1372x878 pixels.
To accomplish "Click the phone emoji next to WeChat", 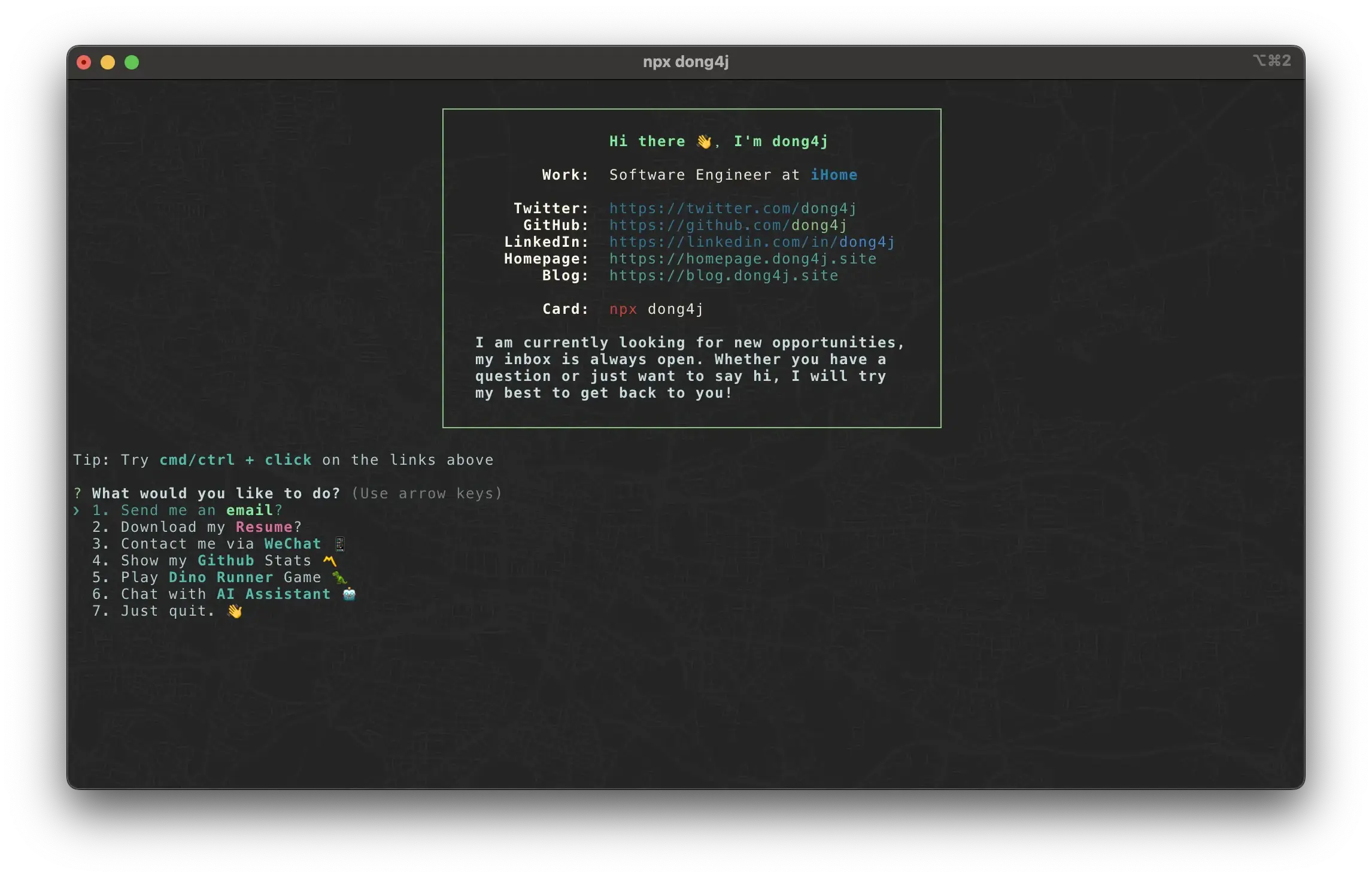I will click(339, 544).
